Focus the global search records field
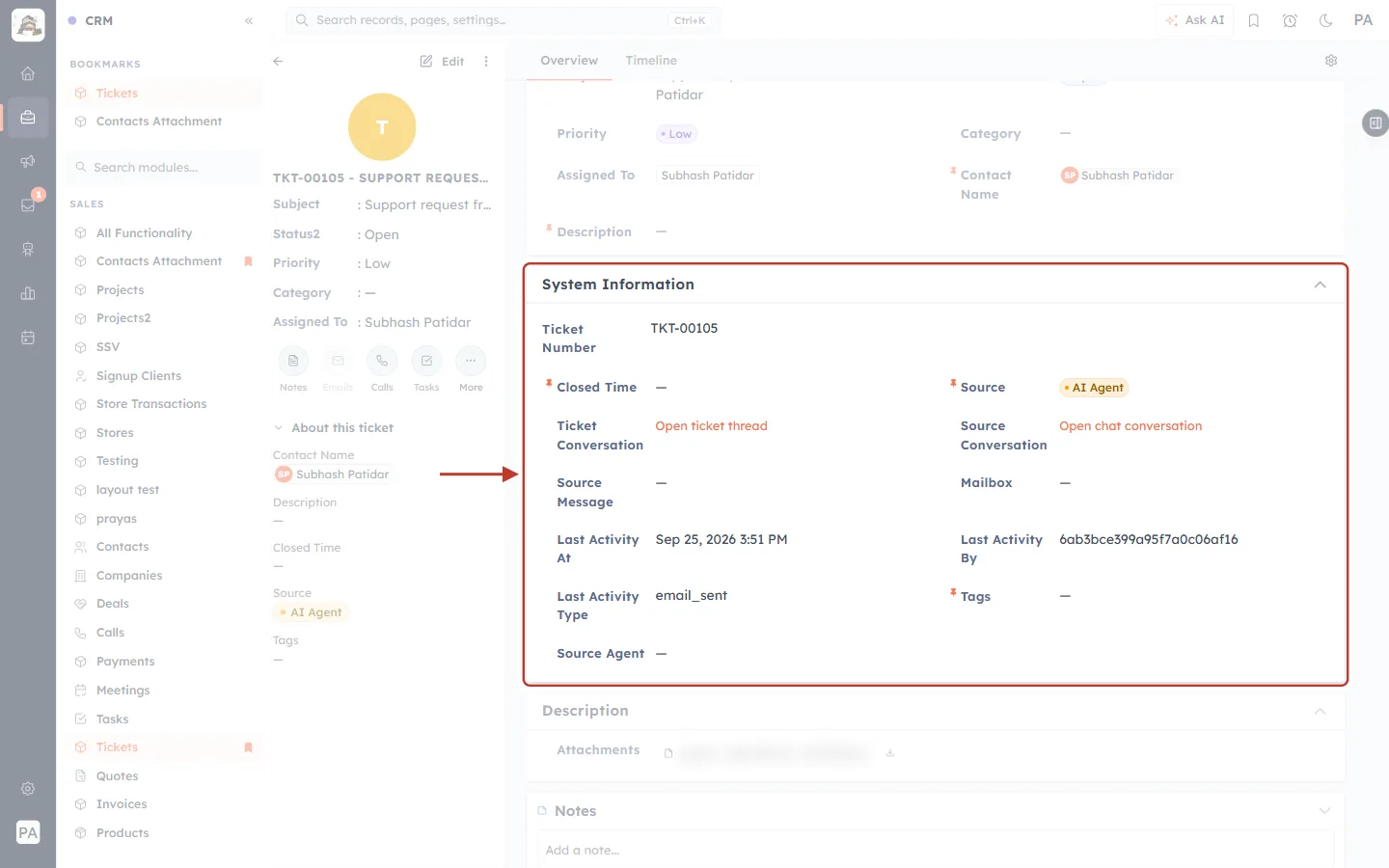 click(x=503, y=20)
